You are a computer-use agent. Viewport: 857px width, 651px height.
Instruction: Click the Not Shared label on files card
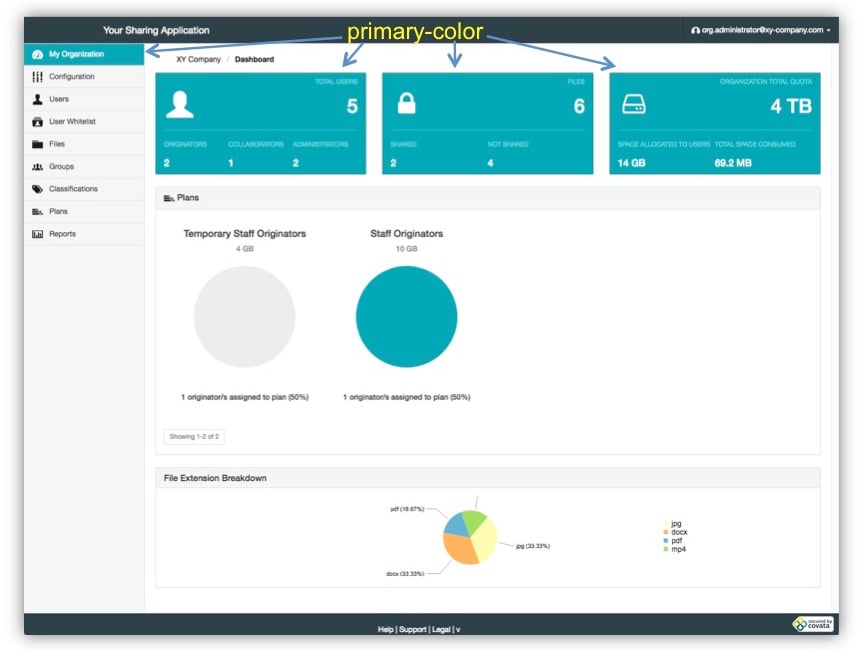tap(508, 144)
